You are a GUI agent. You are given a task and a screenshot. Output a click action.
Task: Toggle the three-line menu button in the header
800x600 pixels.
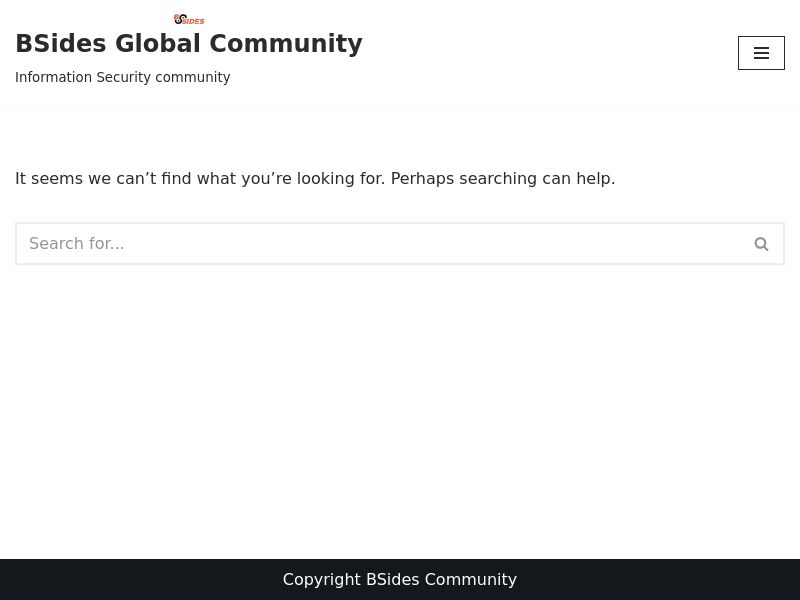coord(761,53)
